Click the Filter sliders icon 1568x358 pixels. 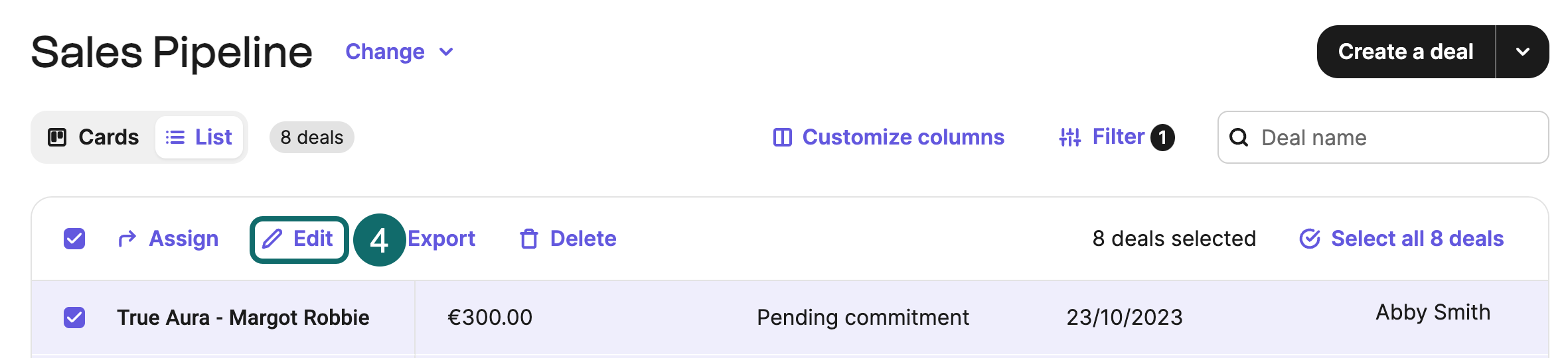(x=1070, y=137)
